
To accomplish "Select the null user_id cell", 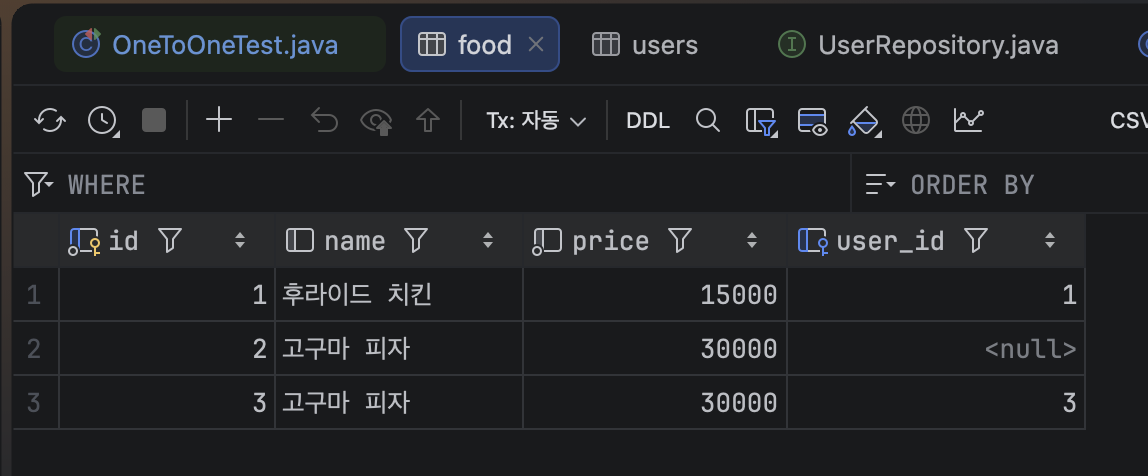I will (936, 349).
